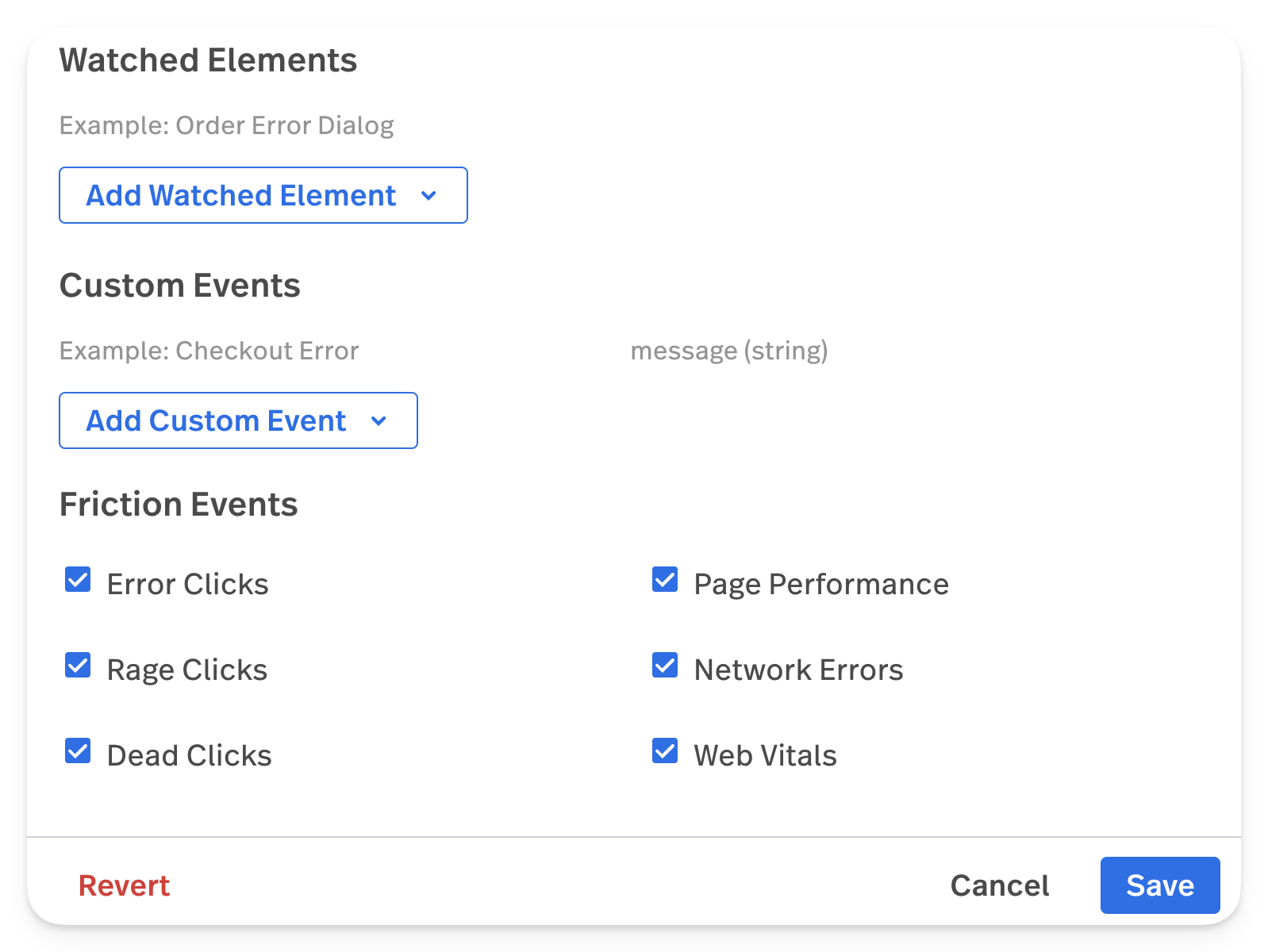This screenshot has width=1268, height=952.
Task: Revert changes with the red Revert link
Action: [124, 885]
